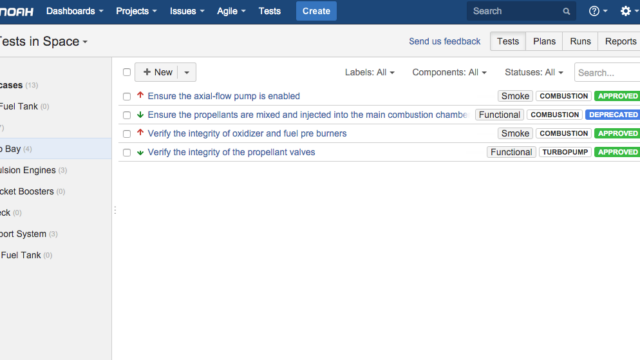Click COMBUSTION tag on propellants mixed row
The width and height of the screenshot is (640, 360).
555,115
